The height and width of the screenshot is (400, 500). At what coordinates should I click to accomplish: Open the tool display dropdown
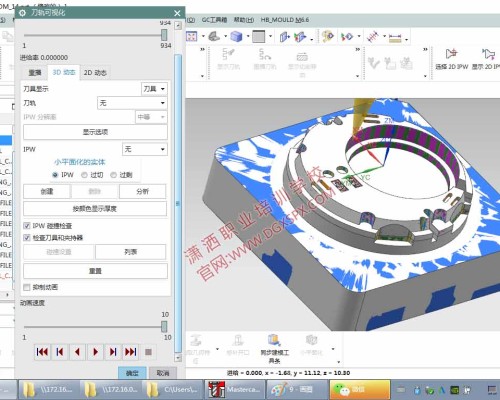pyautogui.click(x=154, y=89)
